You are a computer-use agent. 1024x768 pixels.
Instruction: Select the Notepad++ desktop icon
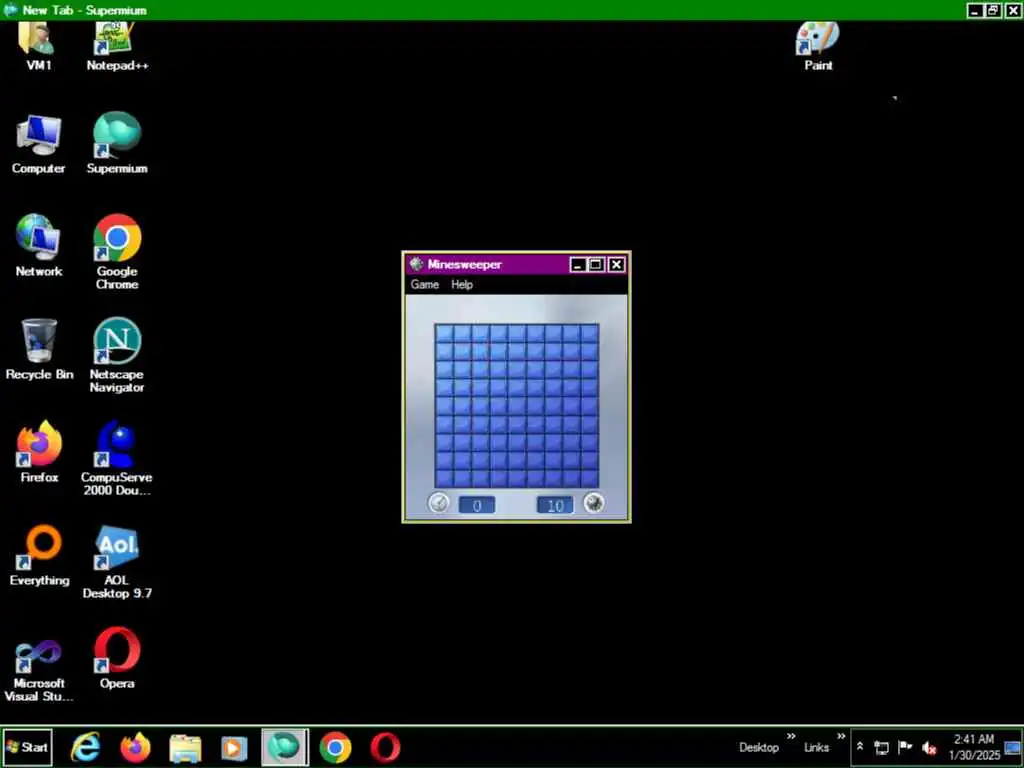click(117, 46)
